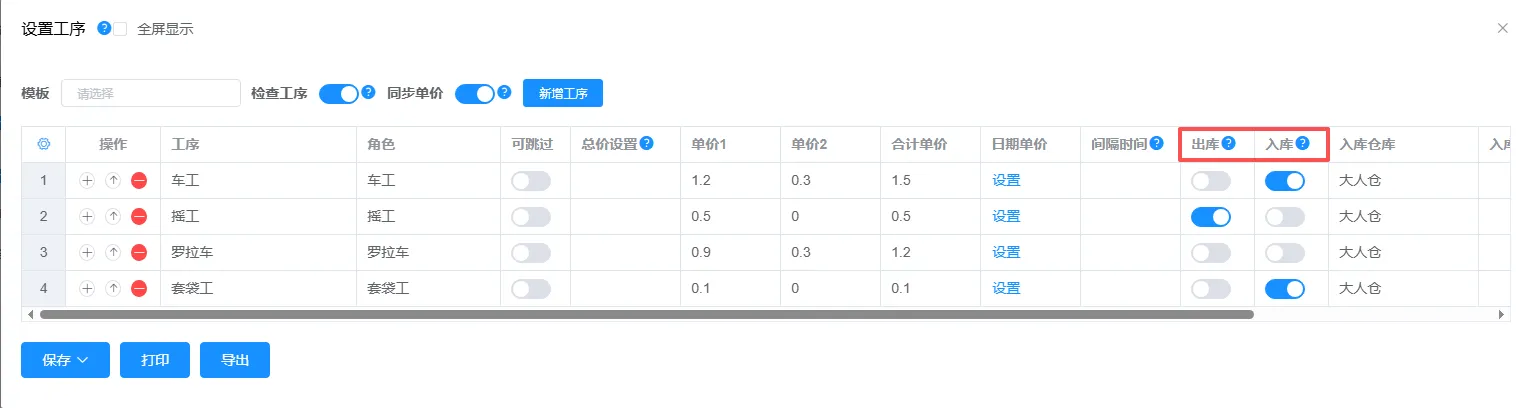Click the move-up arrow for 摇工 row

113,217
